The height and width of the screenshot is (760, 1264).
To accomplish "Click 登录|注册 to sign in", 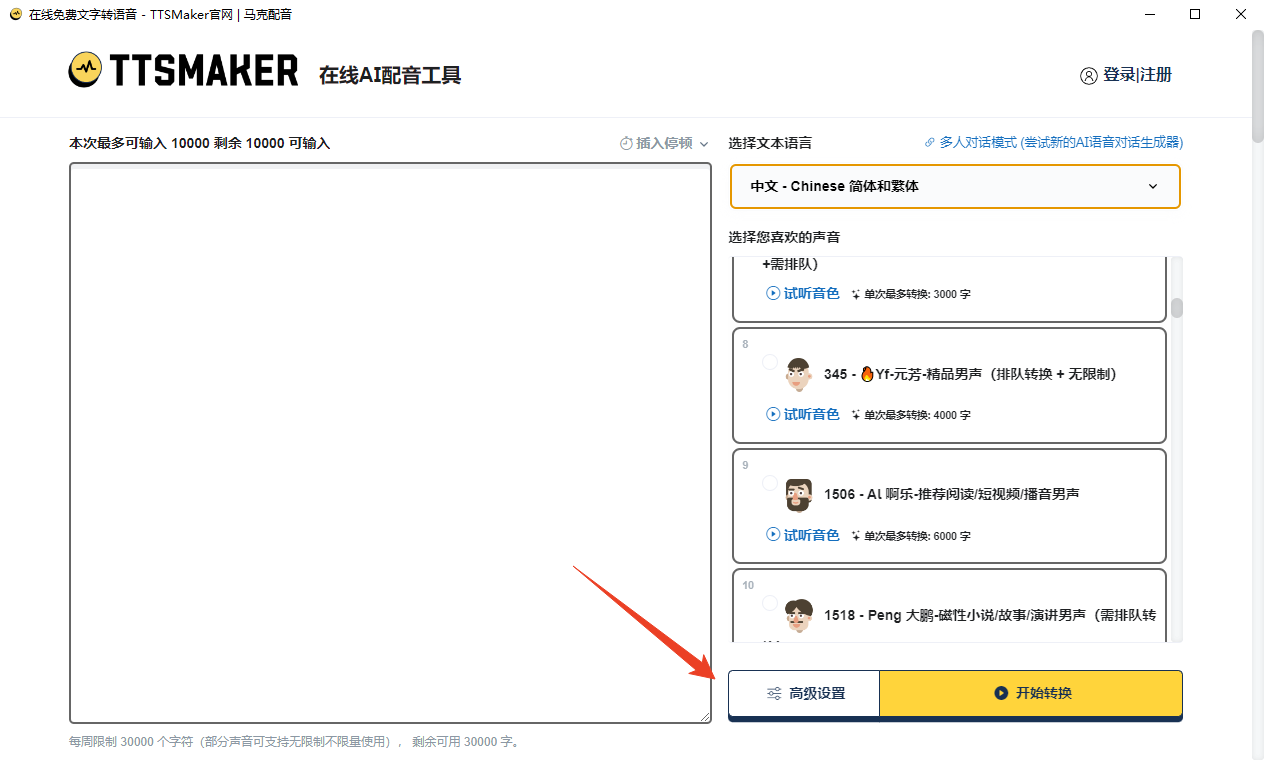I will (1137, 75).
